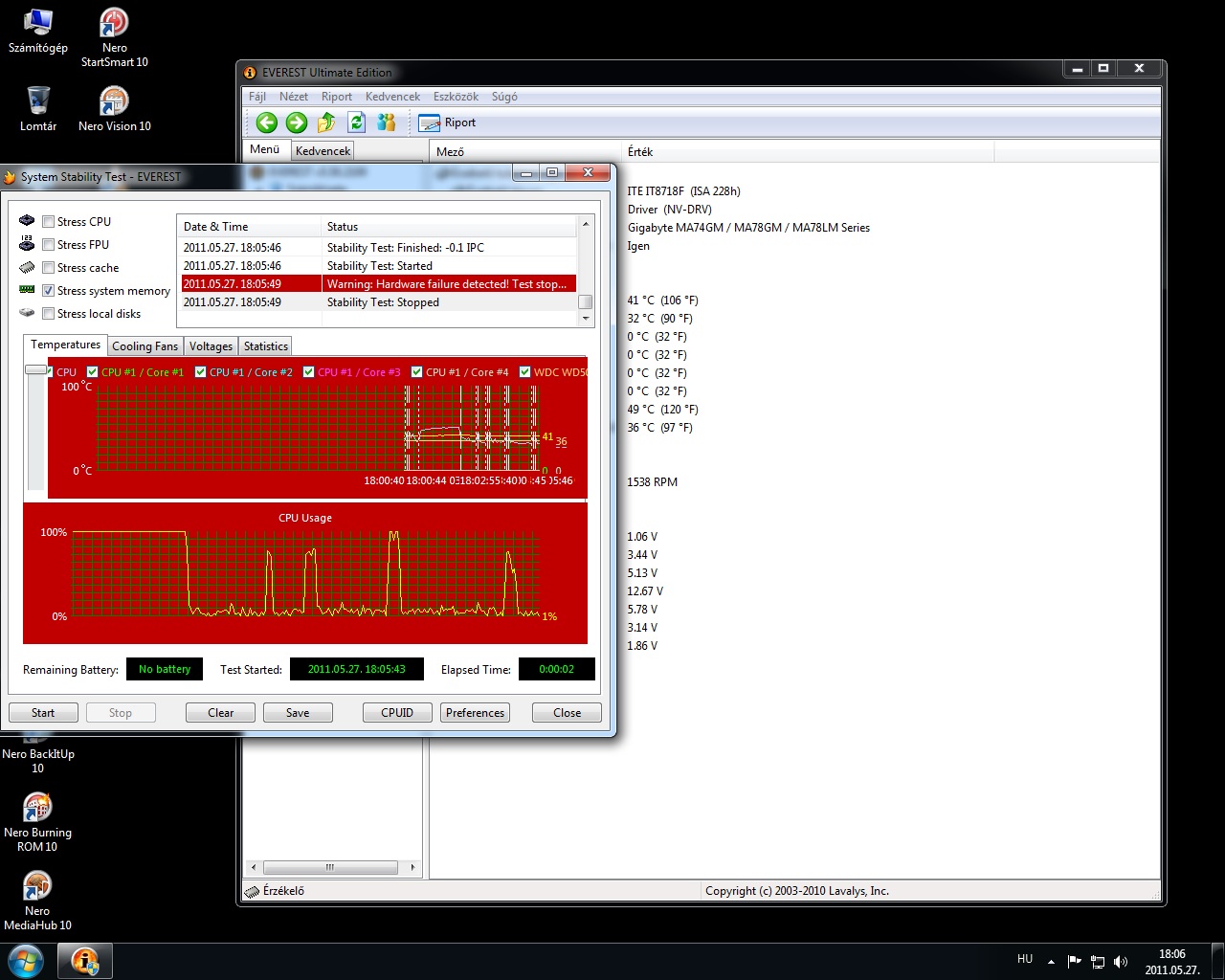Screen dimensions: 1225x980
Task: Open the Windows Start menu
Action: (x=26, y=960)
